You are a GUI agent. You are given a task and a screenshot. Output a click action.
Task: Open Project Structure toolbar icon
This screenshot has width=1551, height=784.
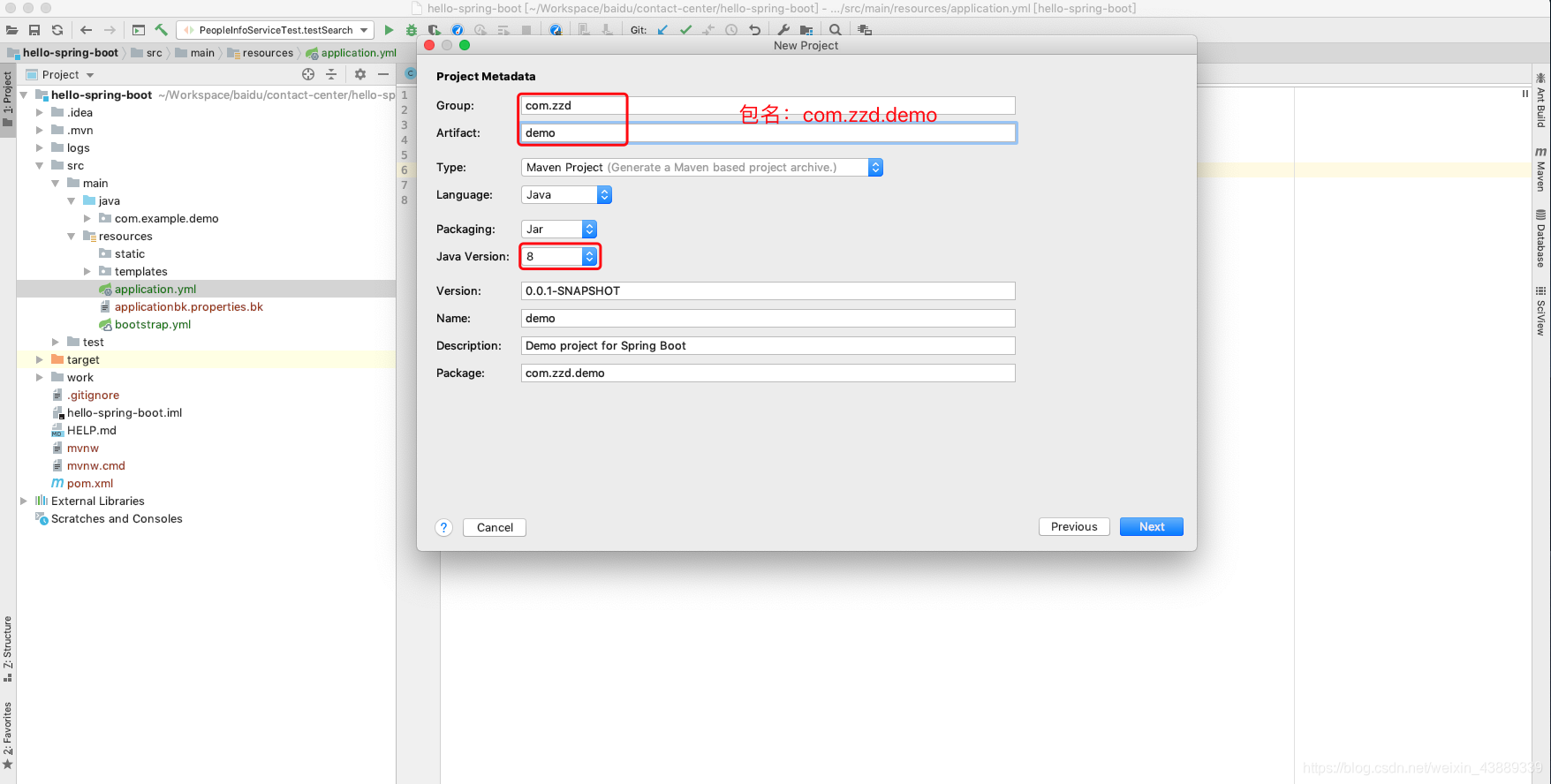tap(806, 30)
